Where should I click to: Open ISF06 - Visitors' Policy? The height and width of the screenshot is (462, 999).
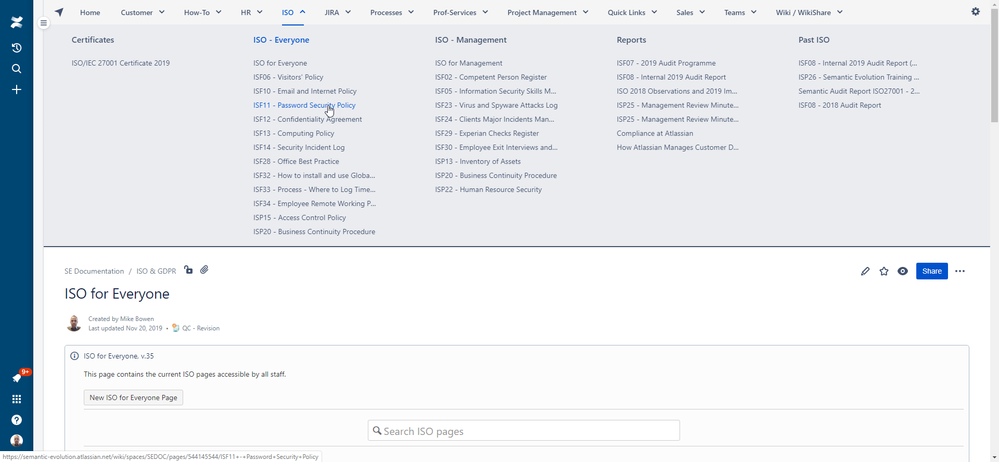[288, 77]
